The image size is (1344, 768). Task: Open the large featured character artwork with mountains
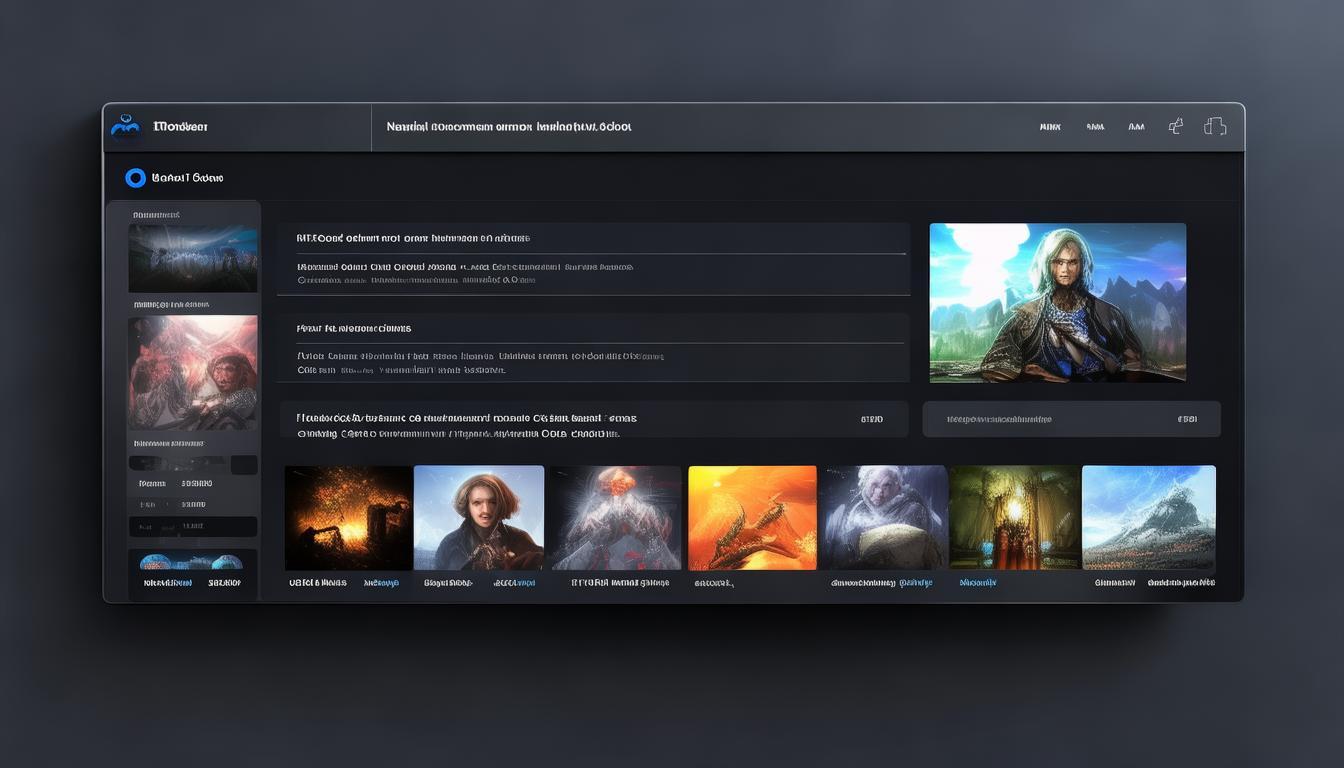point(1057,302)
